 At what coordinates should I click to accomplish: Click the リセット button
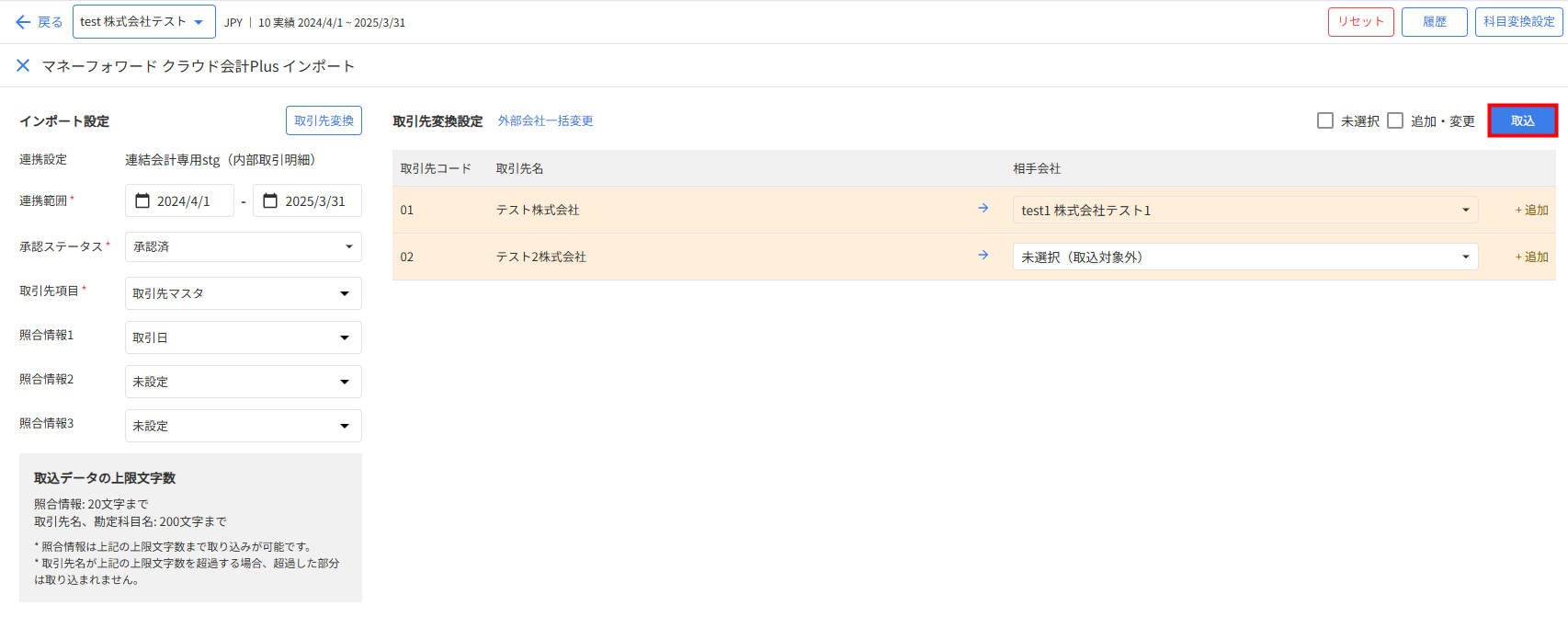pyautogui.click(x=1361, y=22)
